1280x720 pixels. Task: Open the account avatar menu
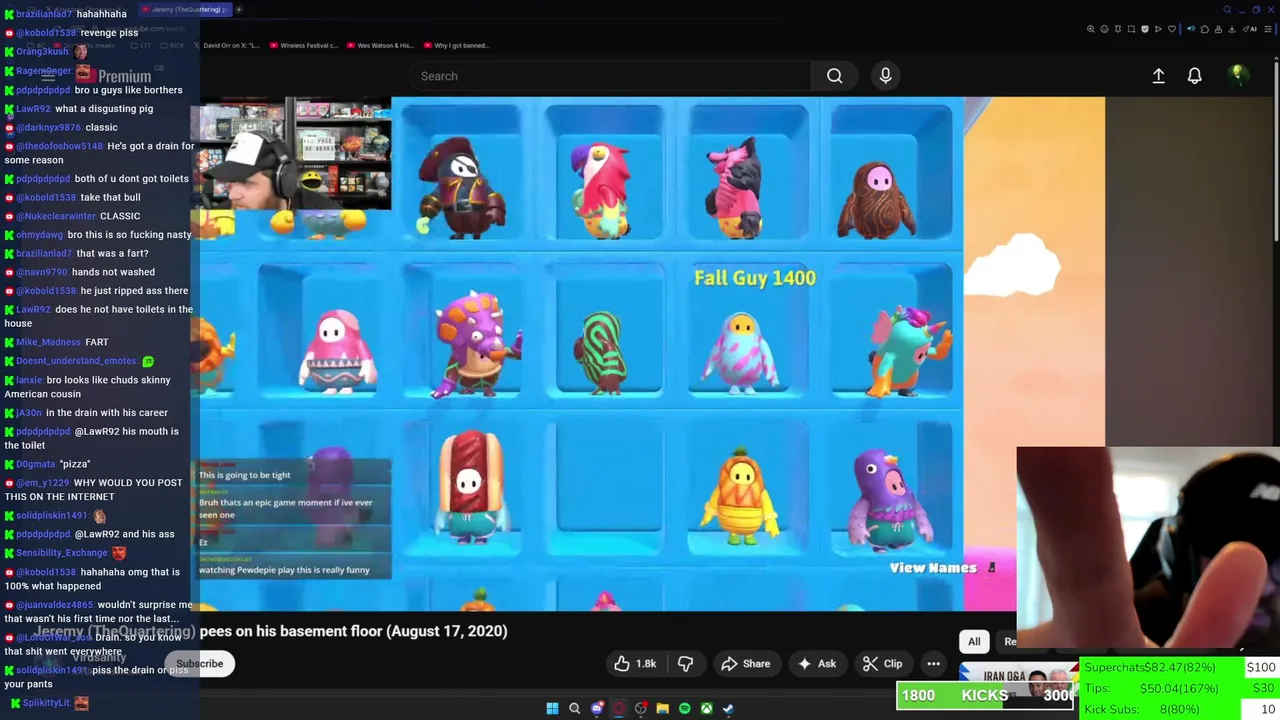tap(1237, 75)
